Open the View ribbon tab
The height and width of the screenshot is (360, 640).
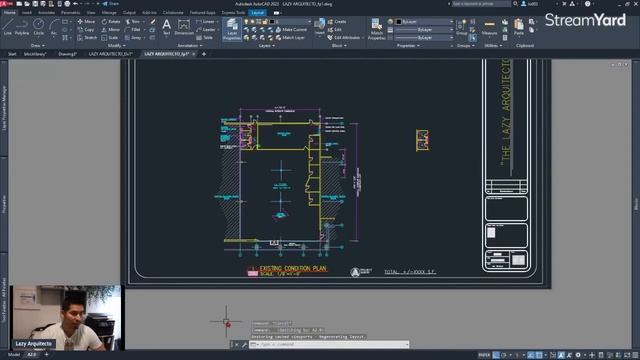91,13
